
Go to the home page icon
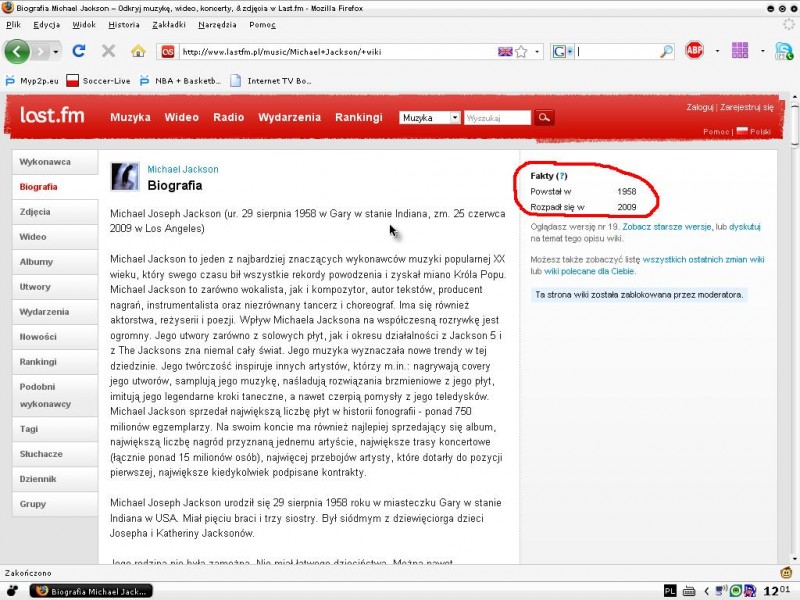point(138,51)
